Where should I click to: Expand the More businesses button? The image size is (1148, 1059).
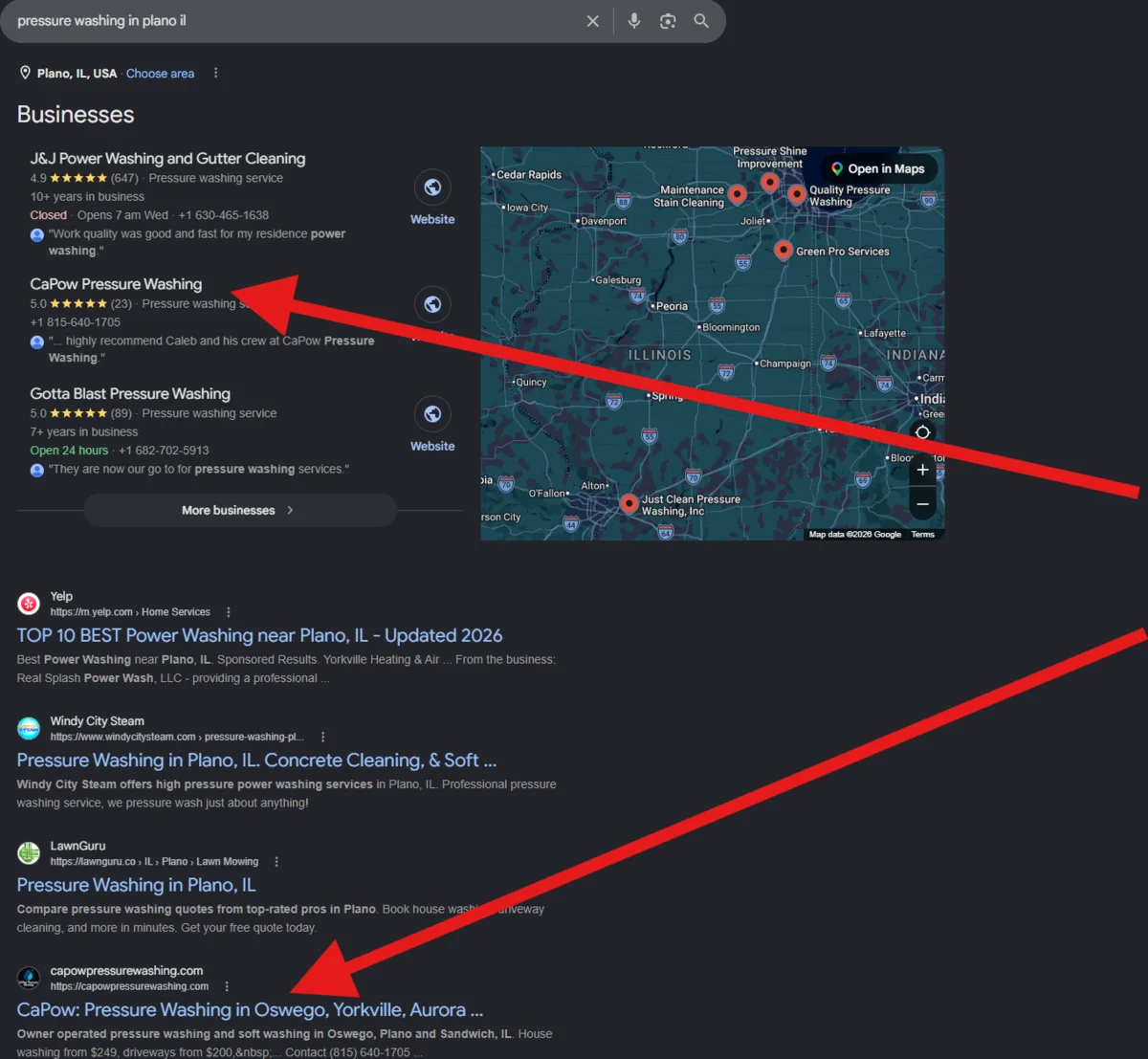tap(240, 511)
